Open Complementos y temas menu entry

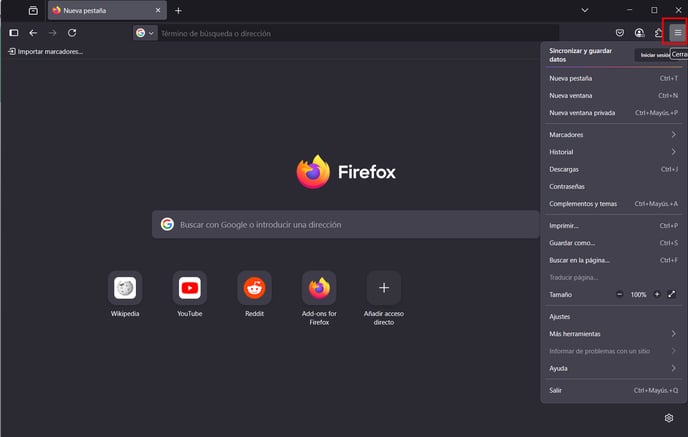[613, 204]
